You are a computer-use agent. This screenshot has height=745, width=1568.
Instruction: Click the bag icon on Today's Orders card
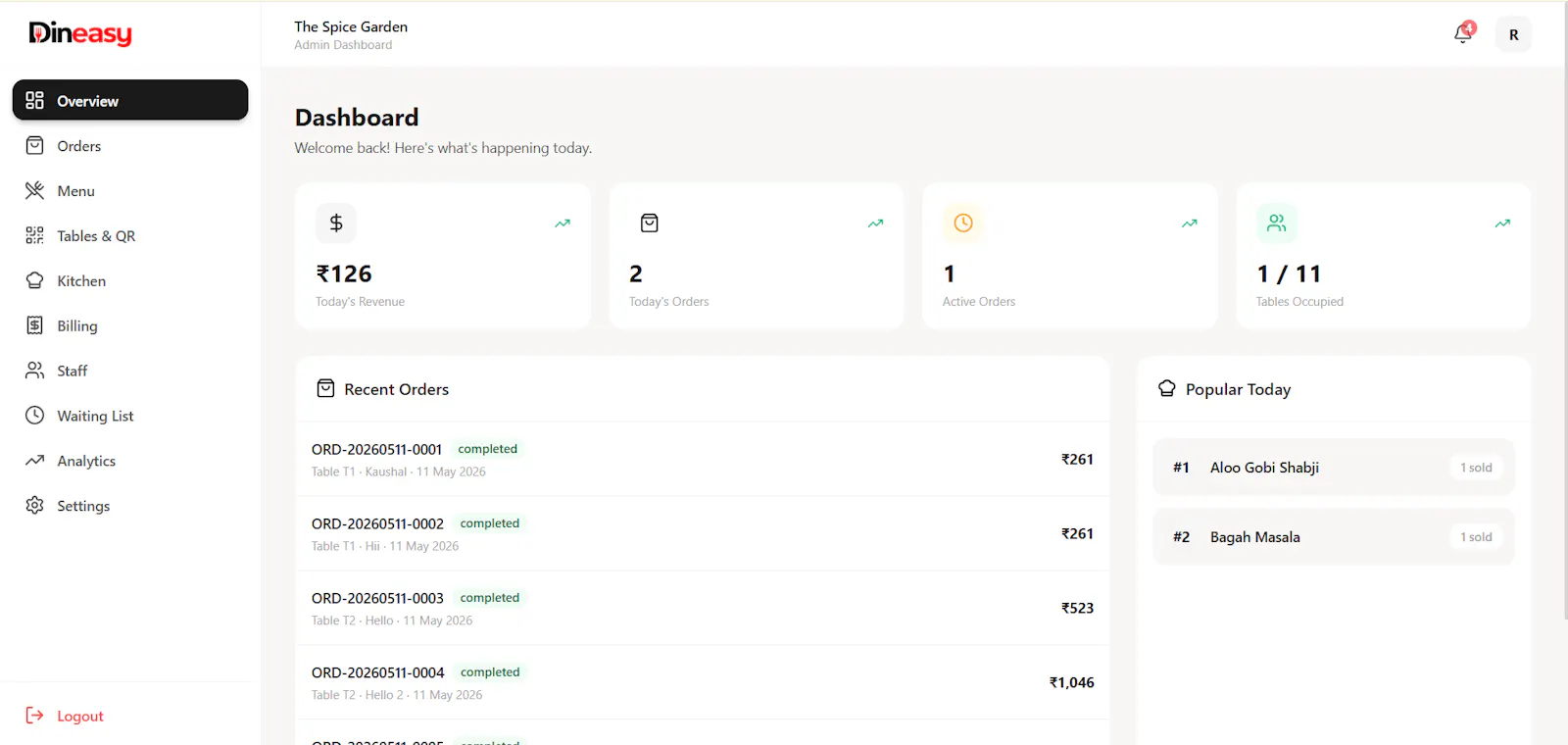point(650,223)
